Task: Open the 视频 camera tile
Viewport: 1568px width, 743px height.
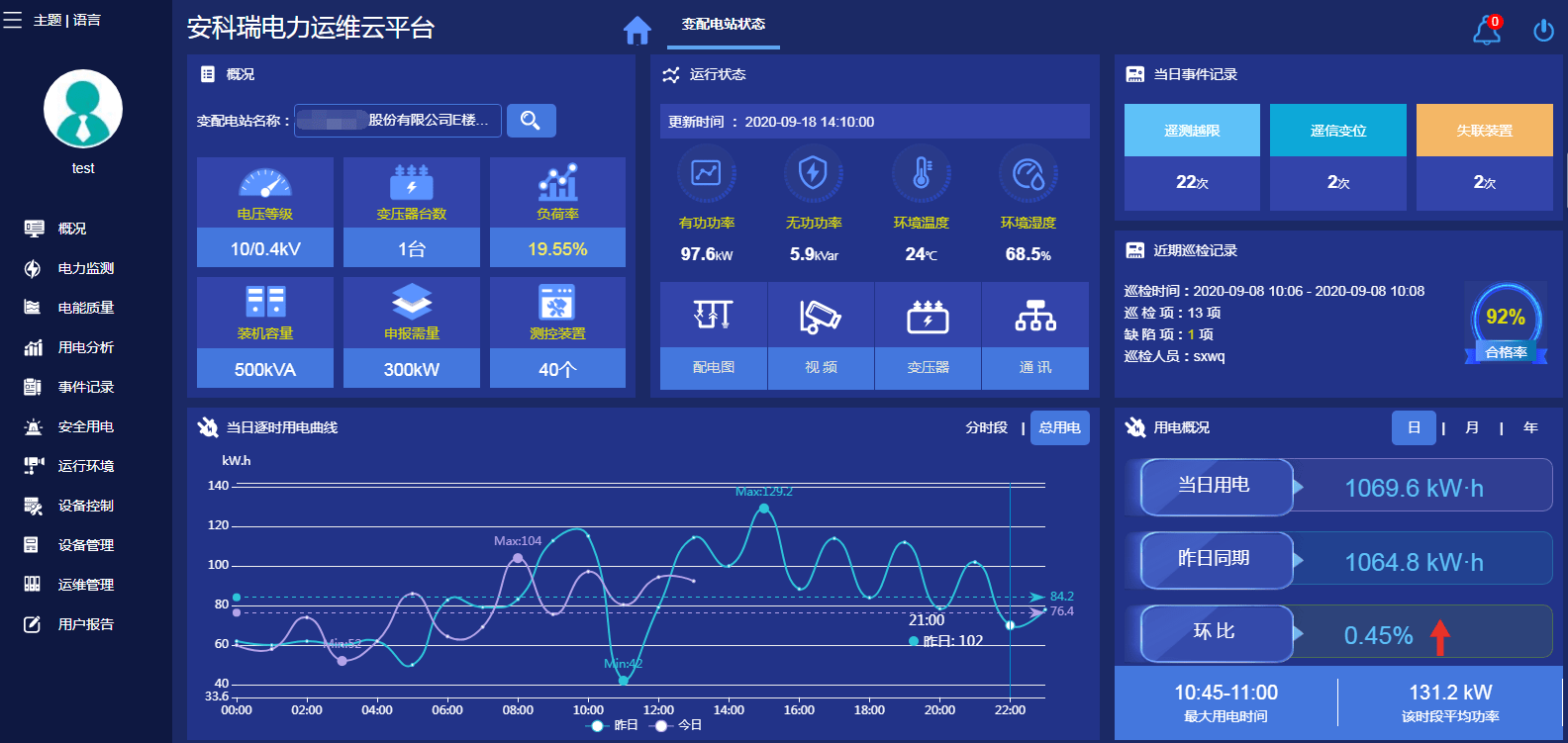Action: [821, 336]
